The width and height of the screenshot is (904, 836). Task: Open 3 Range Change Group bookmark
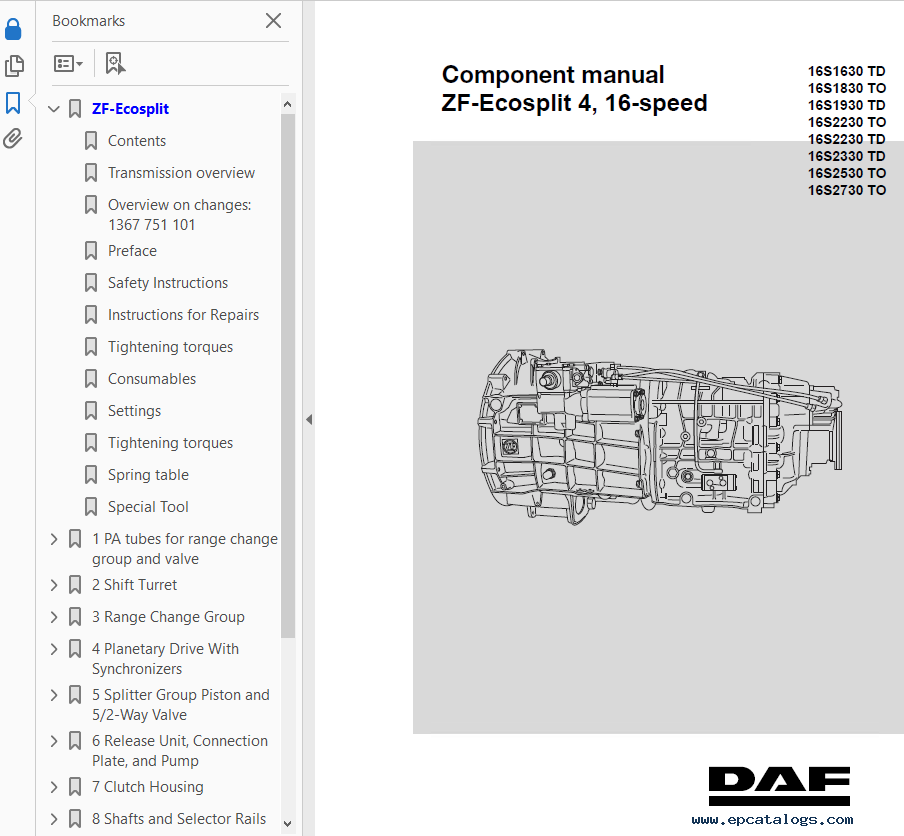[x=168, y=617]
